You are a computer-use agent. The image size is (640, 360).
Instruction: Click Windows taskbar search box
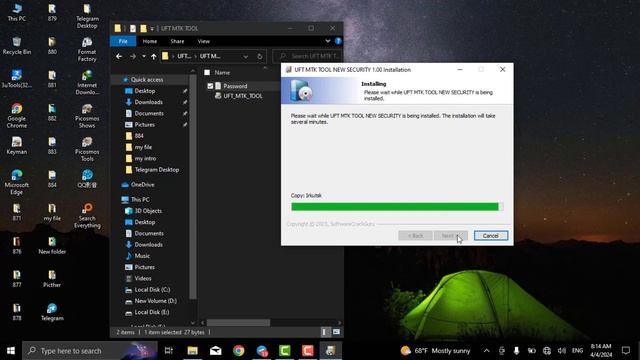click(x=89, y=351)
